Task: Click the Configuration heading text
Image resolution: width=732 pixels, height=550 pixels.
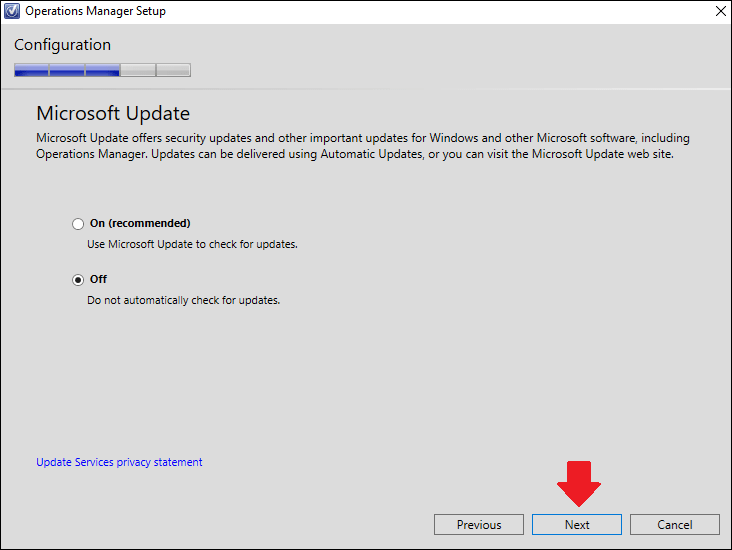Action: [x=63, y=45]
